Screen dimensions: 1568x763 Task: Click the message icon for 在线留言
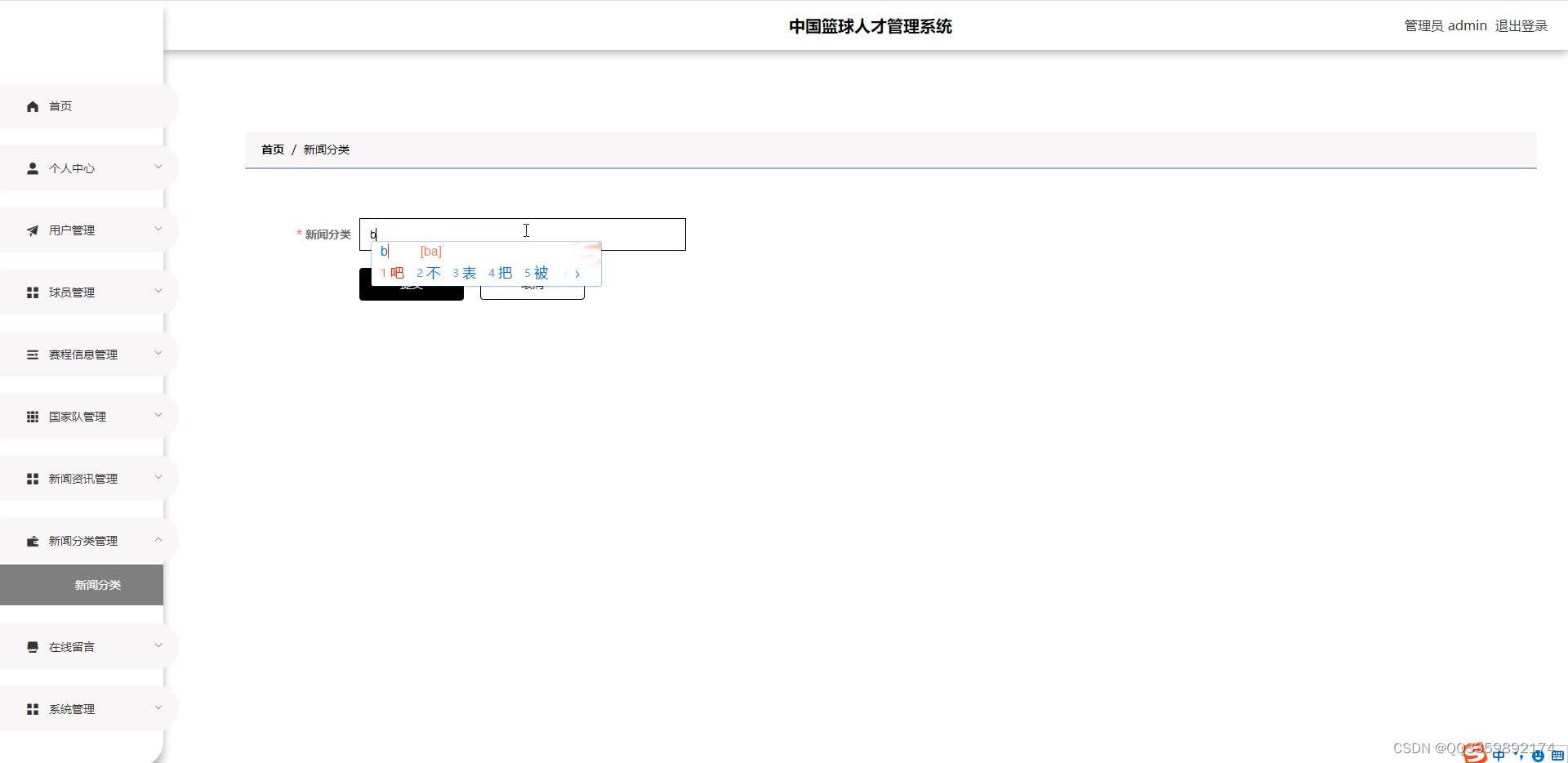(33, 647)
